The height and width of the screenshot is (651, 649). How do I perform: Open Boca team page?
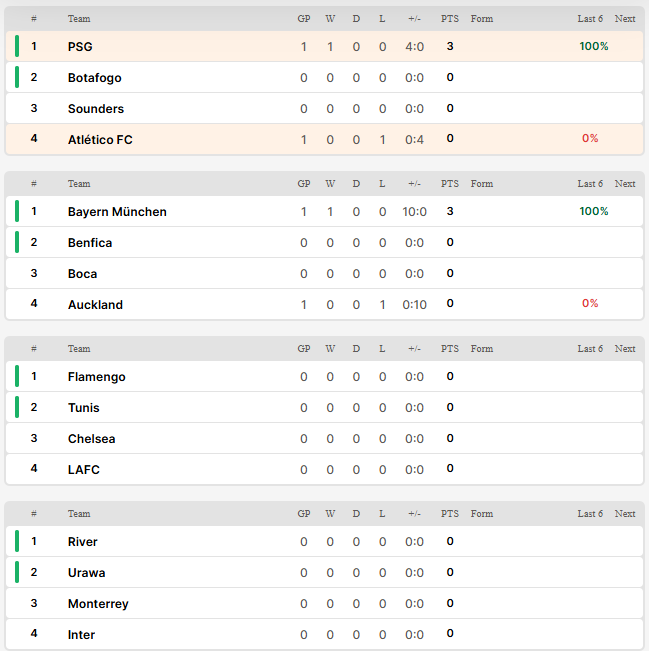coord(83,274)
